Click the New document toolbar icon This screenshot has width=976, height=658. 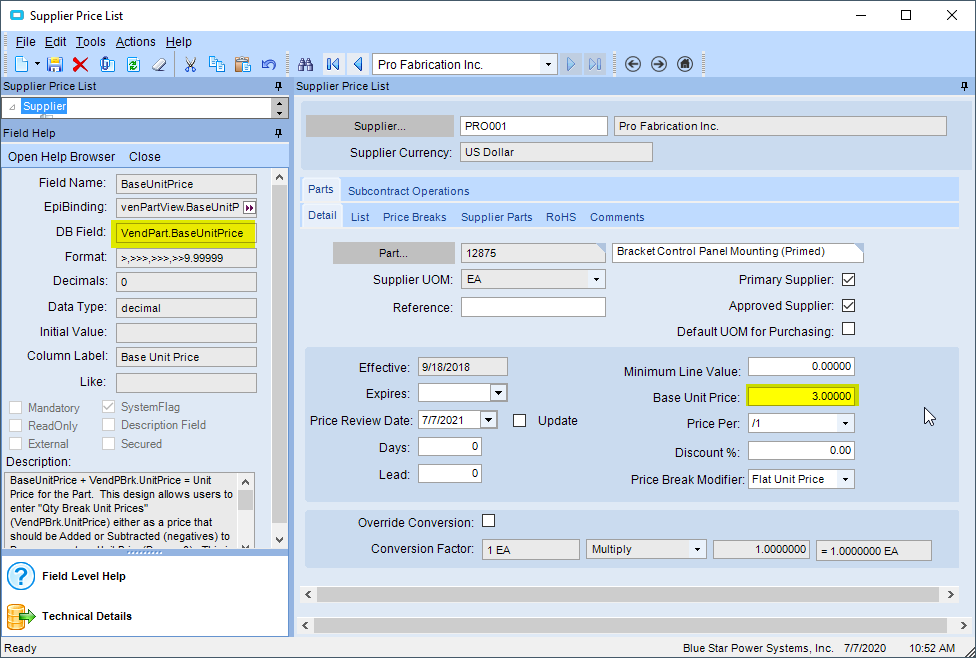pos(22,64)
